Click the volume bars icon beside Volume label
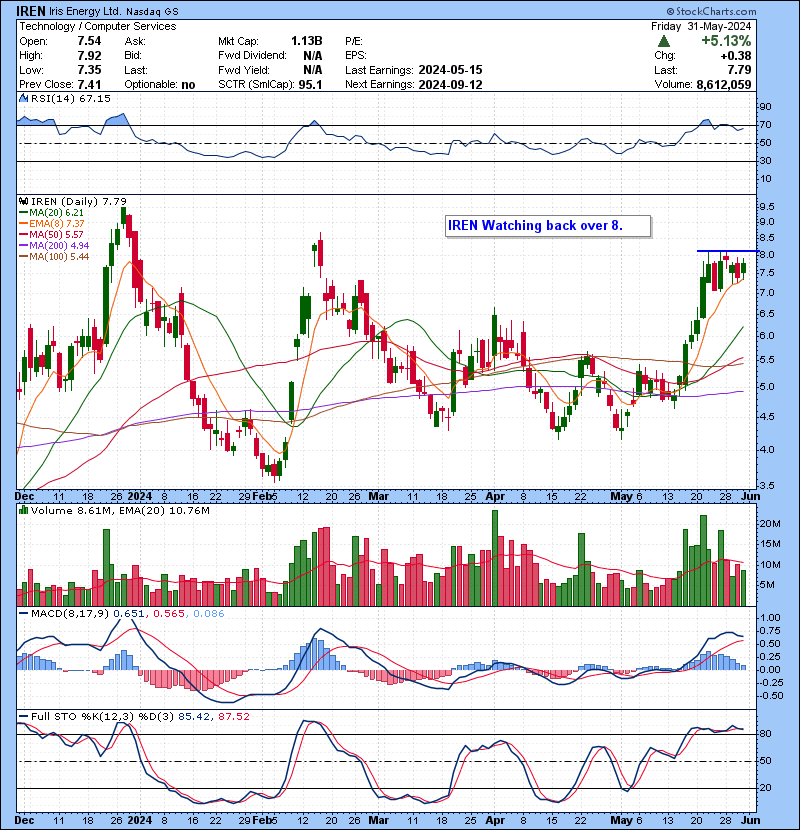The image size is (800, 830). (23, 510)
